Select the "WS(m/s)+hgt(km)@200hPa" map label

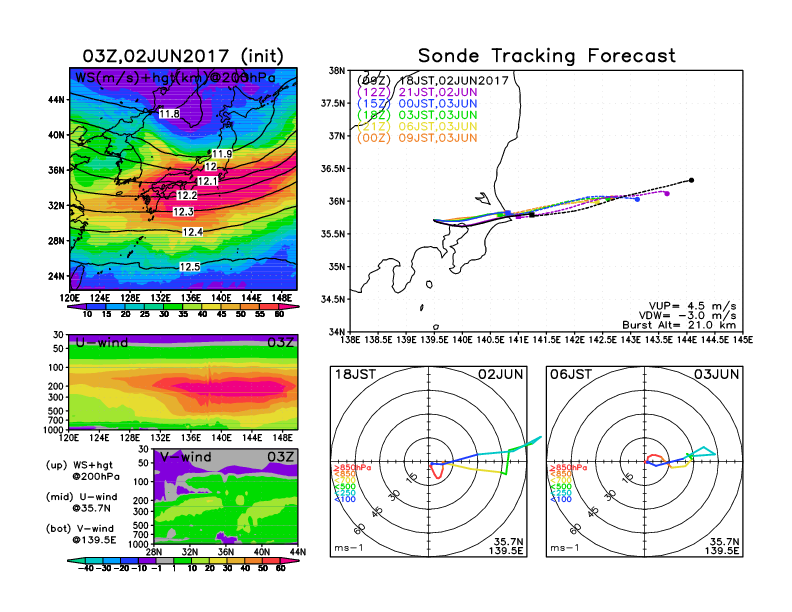tap(175, 78)
